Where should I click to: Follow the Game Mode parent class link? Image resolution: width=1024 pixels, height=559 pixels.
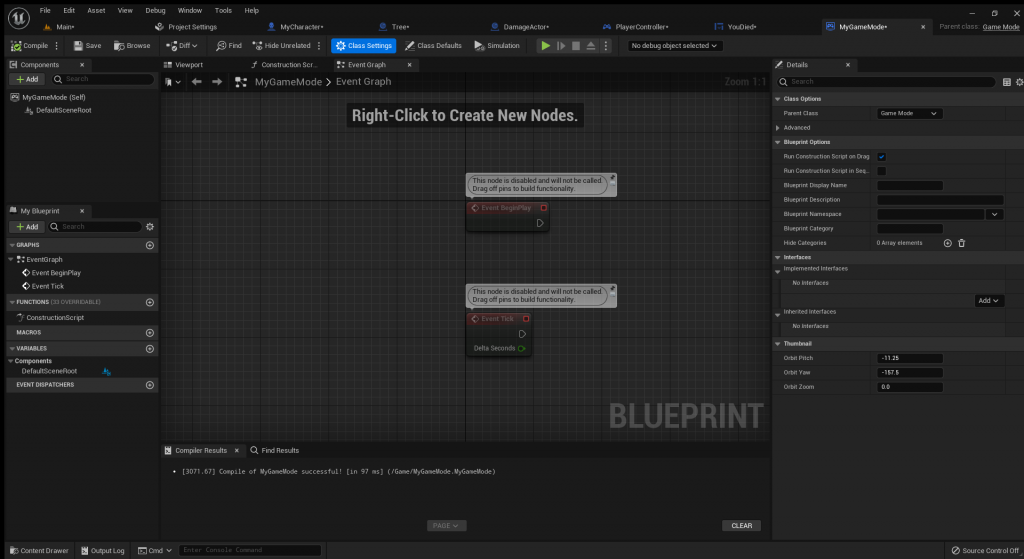coord(1000,27)
